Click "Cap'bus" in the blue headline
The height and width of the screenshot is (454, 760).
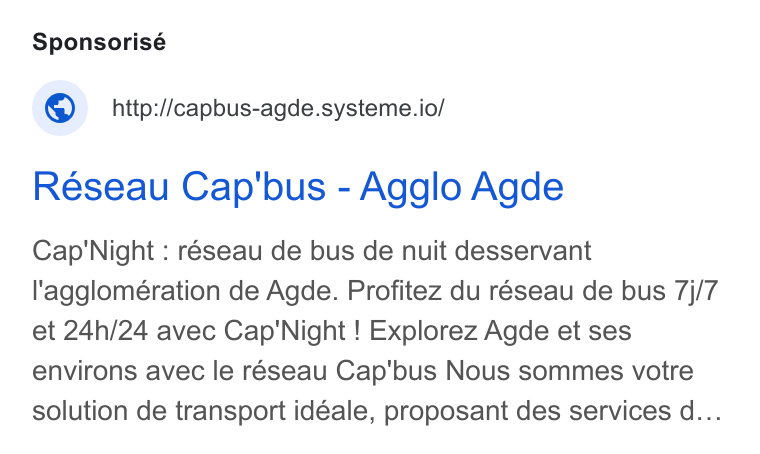253,187
